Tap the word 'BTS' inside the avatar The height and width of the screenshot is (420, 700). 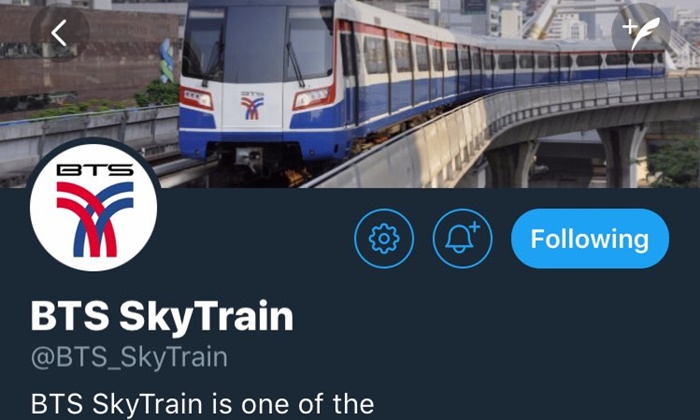click(95, 170)
